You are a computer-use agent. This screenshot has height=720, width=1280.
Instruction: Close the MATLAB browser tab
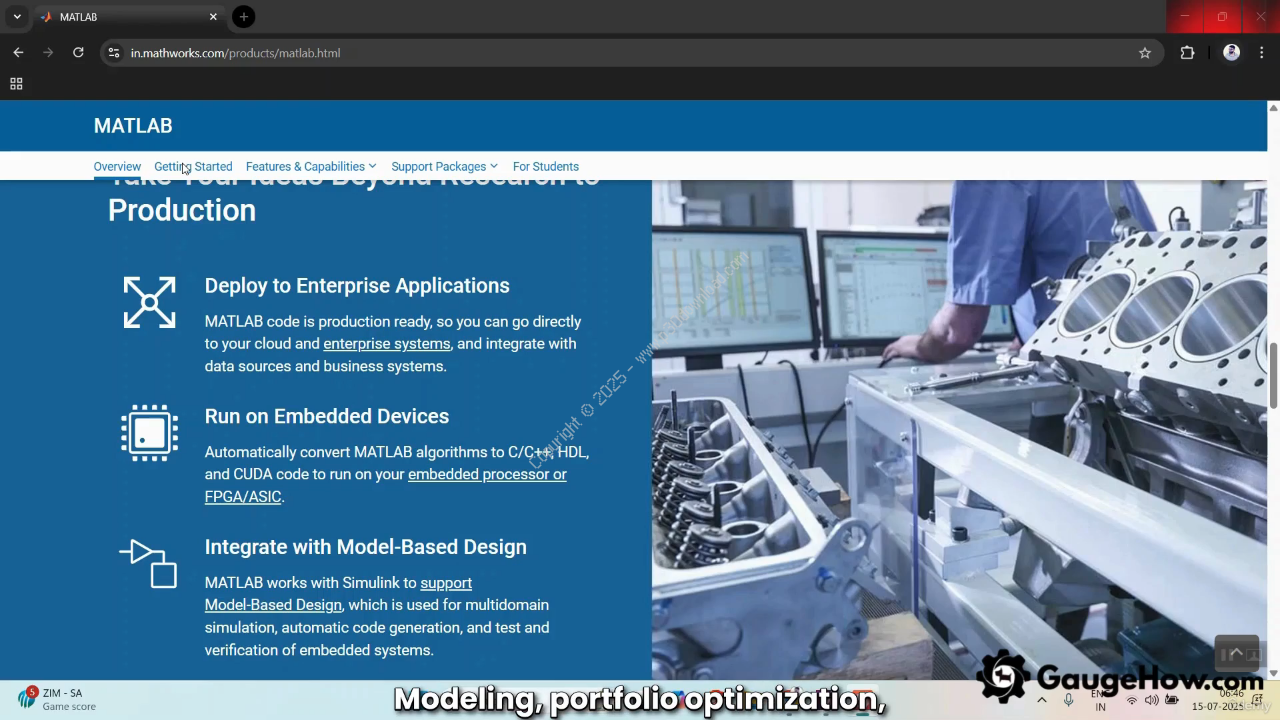click(213, 17)
